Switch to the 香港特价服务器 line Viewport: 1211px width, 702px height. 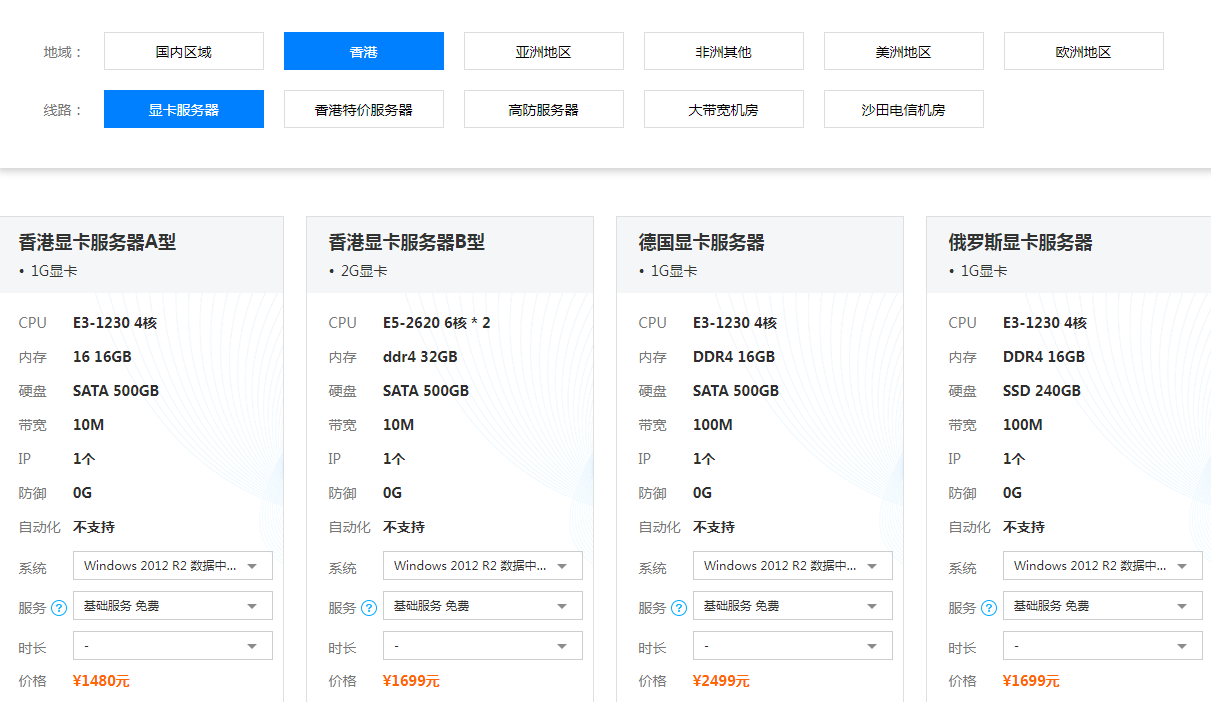pos(363,109)
